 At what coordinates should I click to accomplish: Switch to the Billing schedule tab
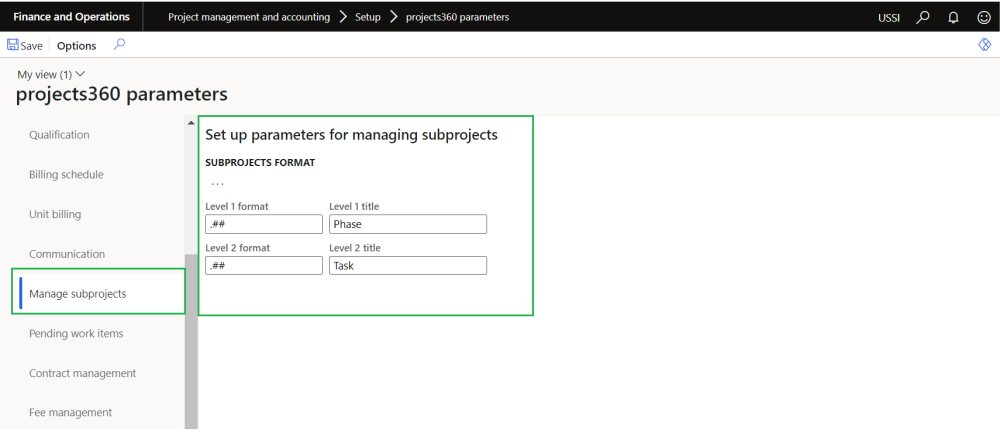[66, 174]
